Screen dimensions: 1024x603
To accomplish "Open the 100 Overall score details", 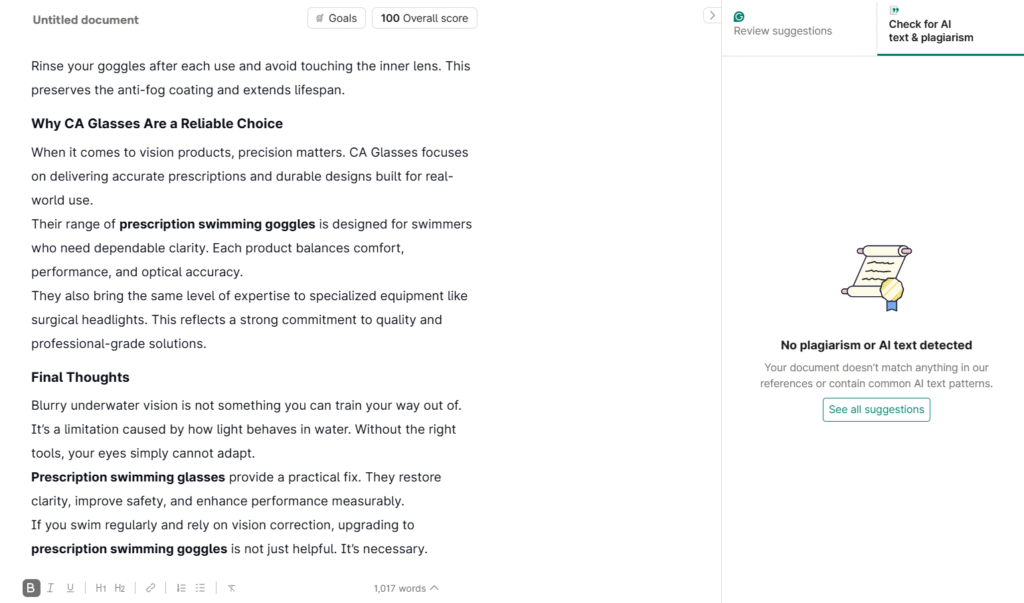I will 424,18.
